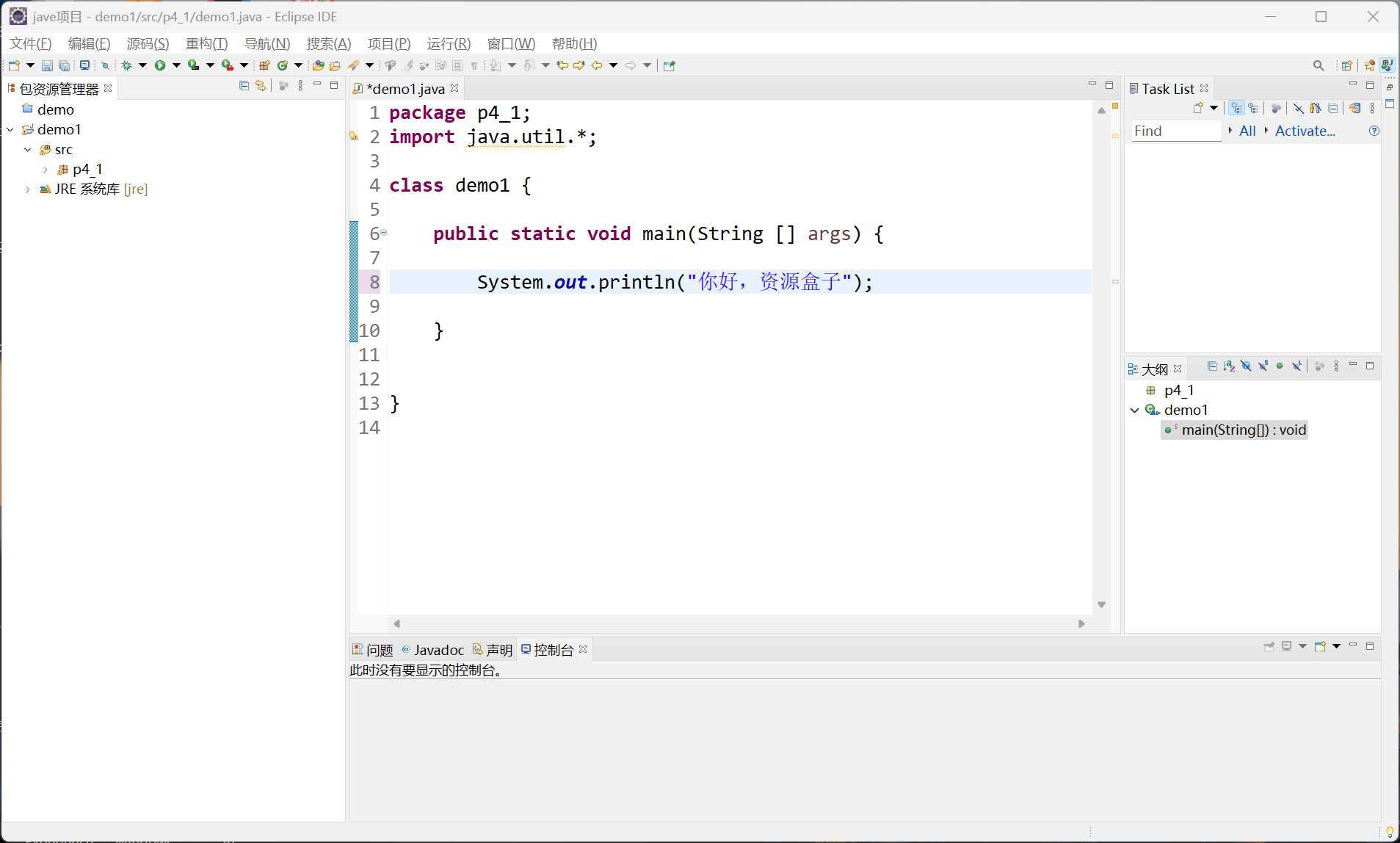Click the editor vertical scrollbar down arrow

[x=1101, y=604]
